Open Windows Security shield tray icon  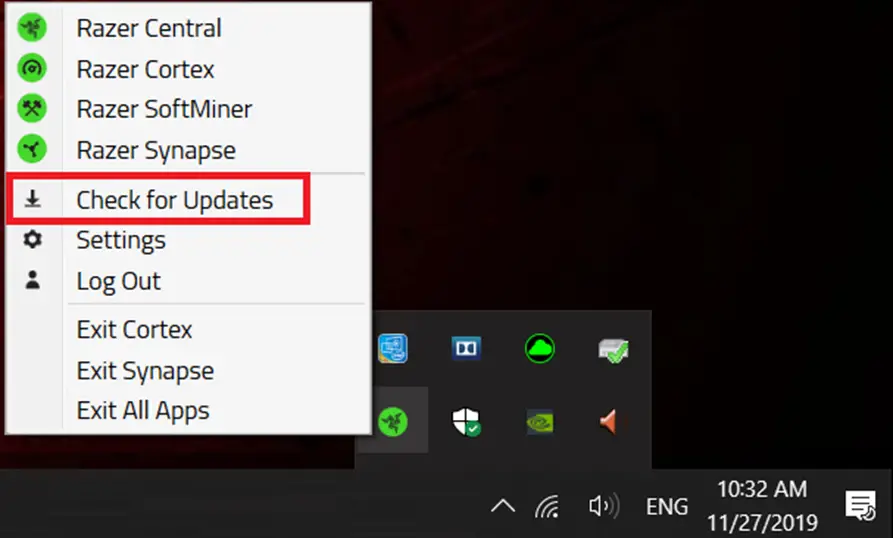466,422
